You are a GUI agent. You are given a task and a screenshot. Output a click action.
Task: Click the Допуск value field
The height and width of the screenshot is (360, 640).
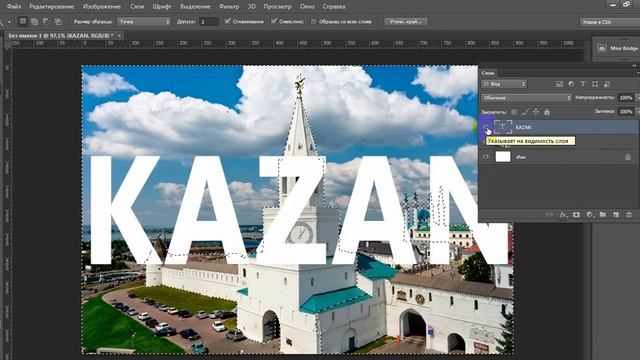pos(209,22)
